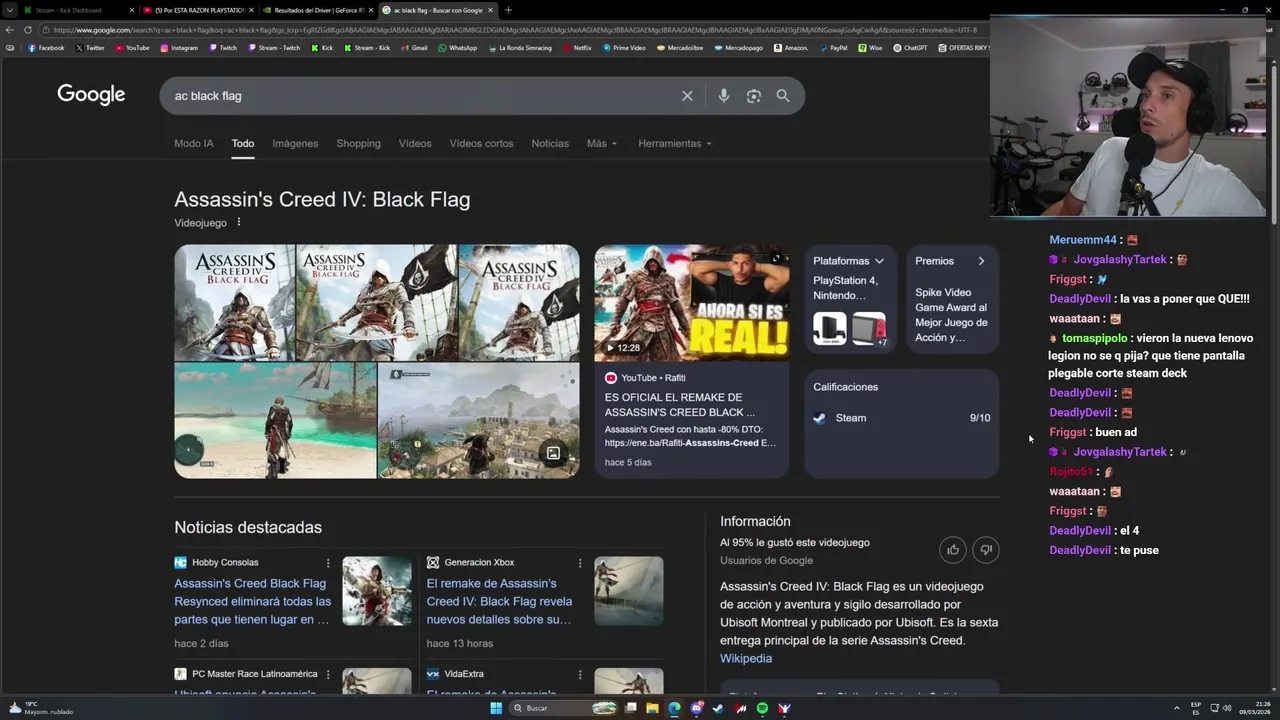Viewport: 1280px width, 720px height.
Task: Open the Wikipedia link
Action: 746,658
